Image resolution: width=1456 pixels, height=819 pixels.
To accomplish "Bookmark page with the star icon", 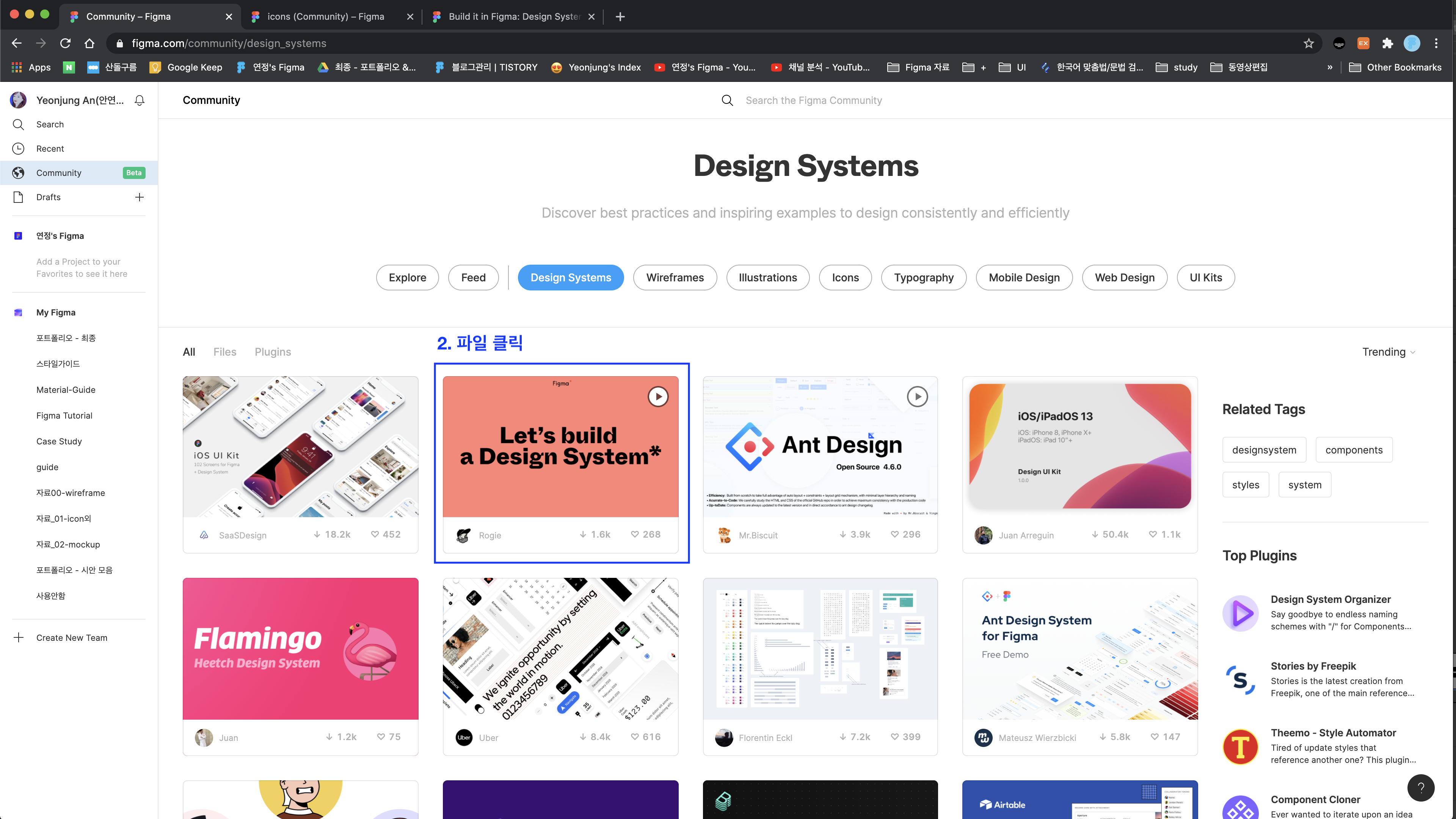I will (1309, 44).
